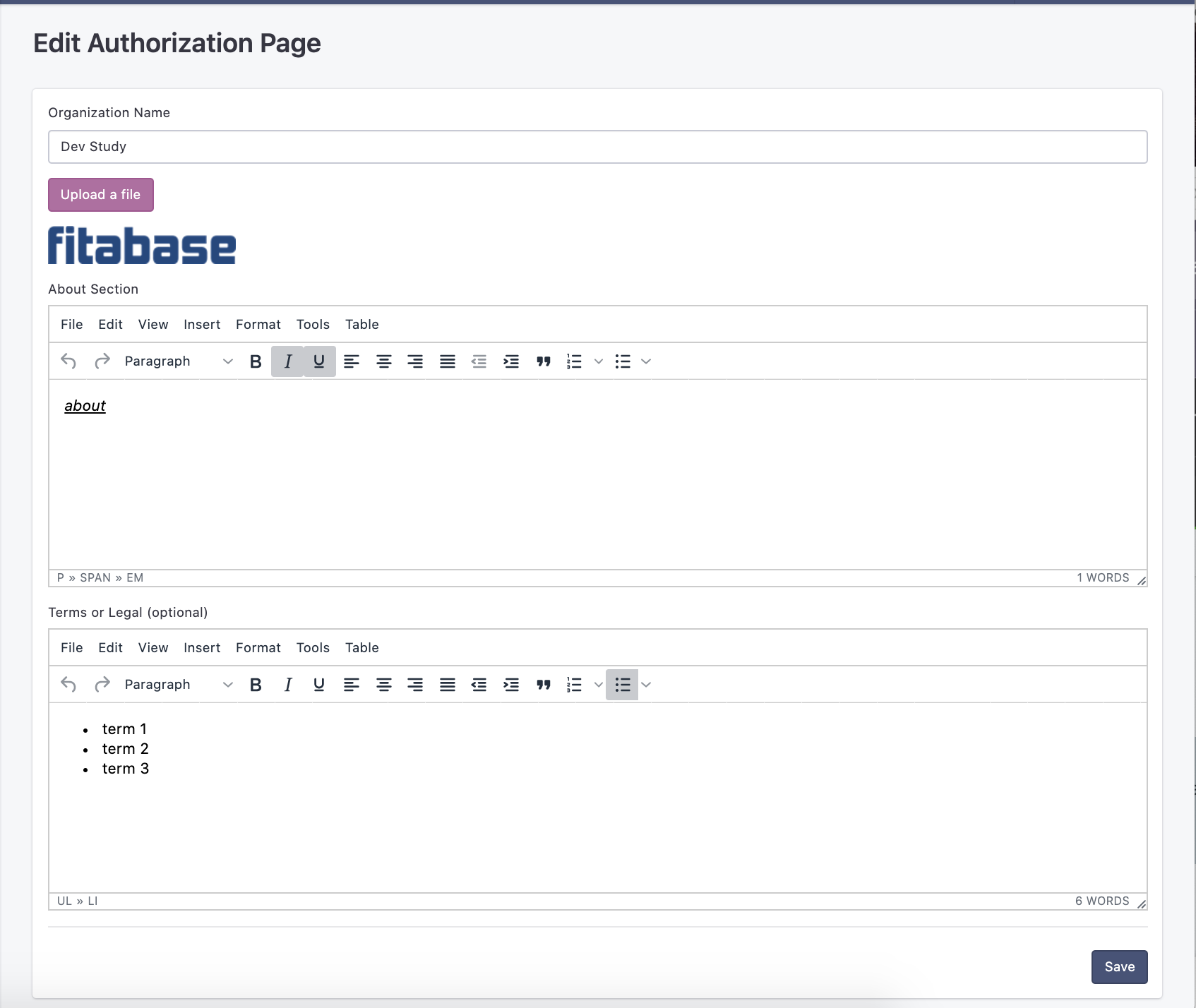Select the EM element in About path bar
This screenshot has width=1196, height=1008.
click(x=135, y=578)
